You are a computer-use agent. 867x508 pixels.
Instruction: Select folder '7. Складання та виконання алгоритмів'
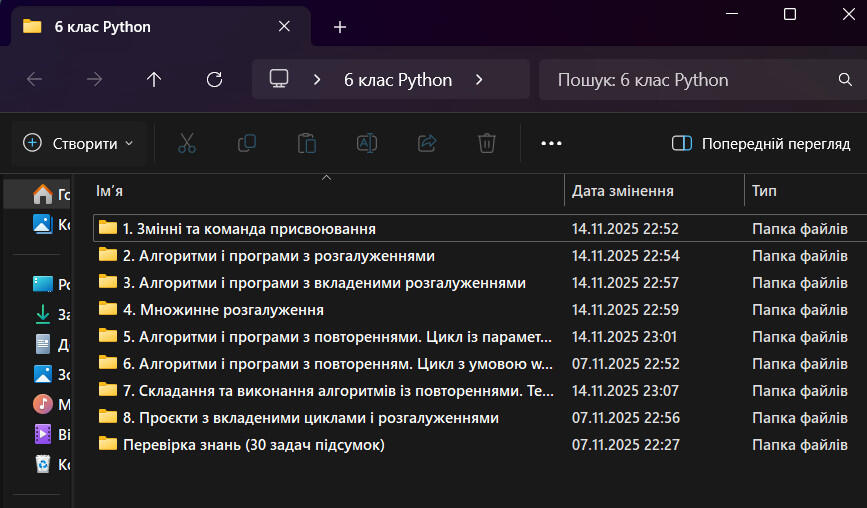coord(480,390)
